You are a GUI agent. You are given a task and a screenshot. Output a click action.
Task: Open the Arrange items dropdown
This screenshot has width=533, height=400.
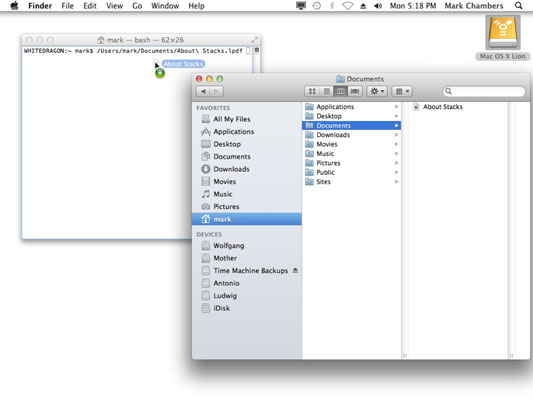(402, 91)
